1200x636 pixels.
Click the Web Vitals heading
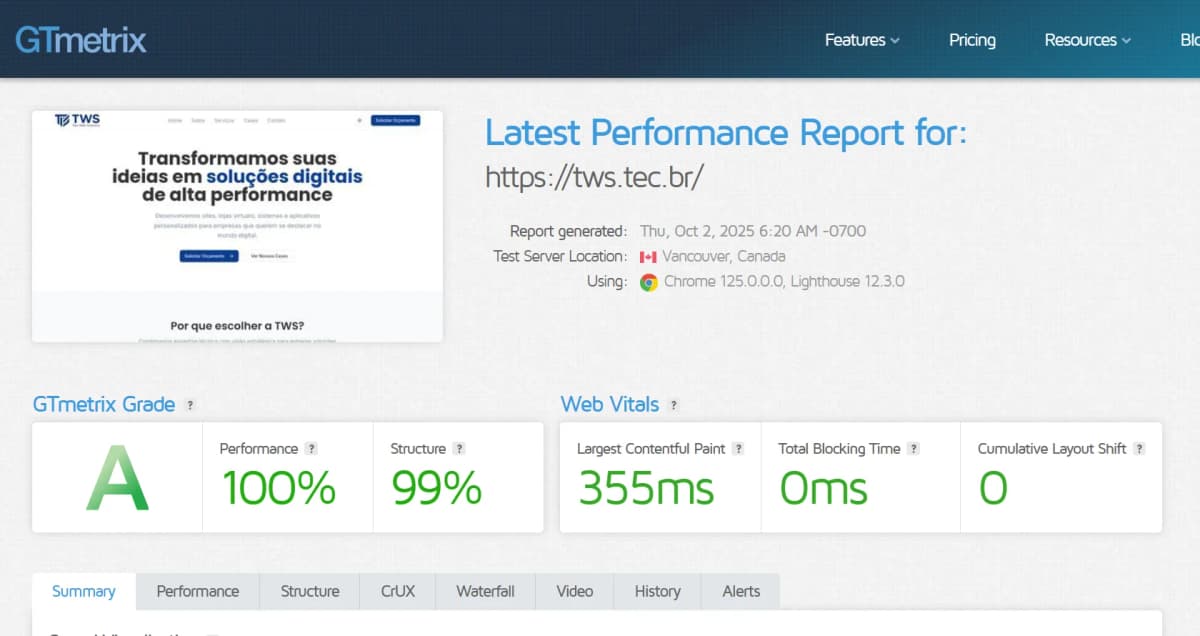[610, 405]
